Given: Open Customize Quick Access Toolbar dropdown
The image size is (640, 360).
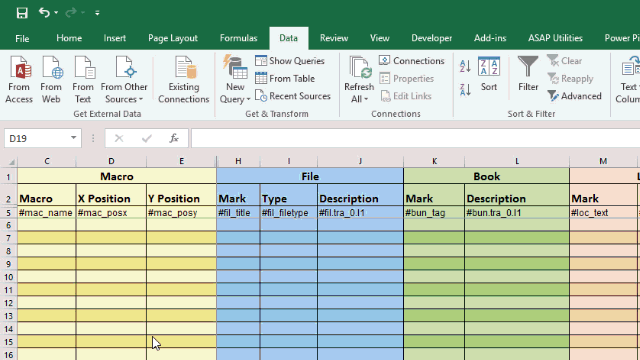Looking at the screenshot, I should (97, 13).
